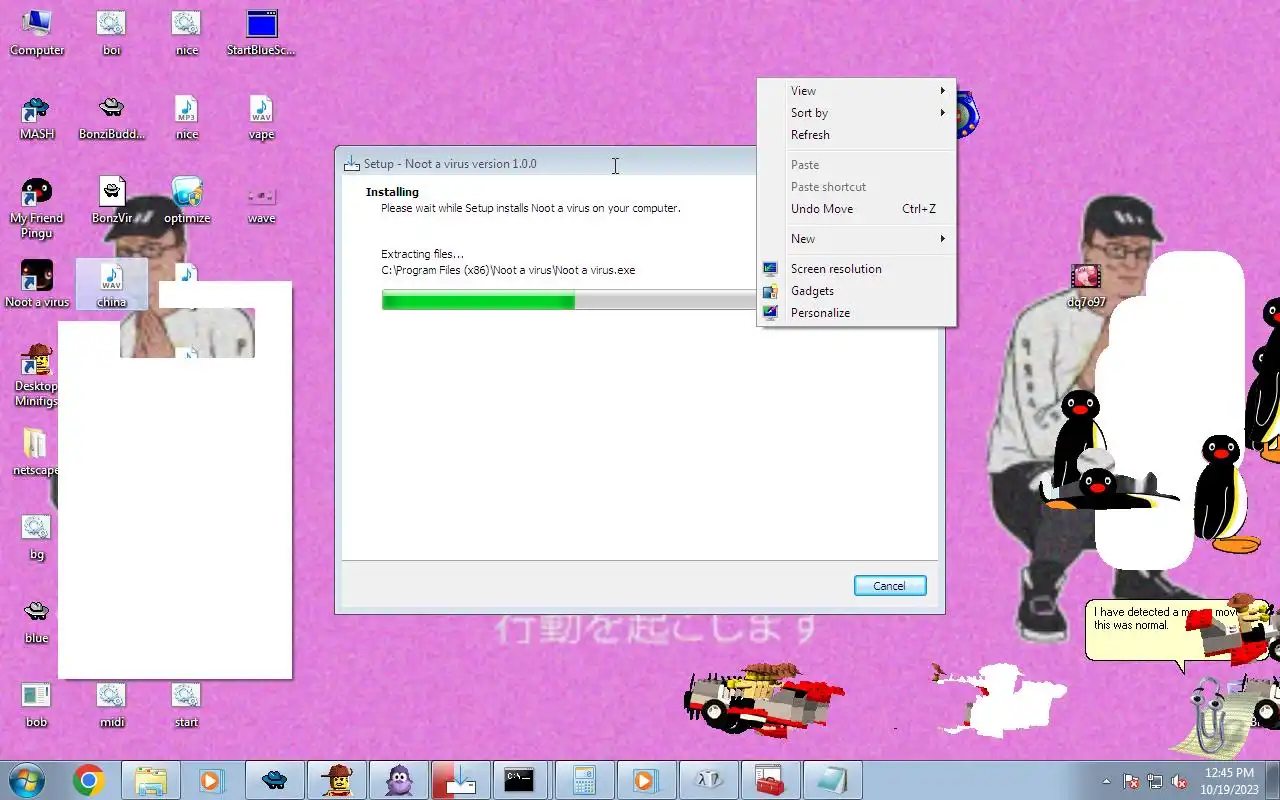The image size is (1280, 800).
Task: Select the blue desktop icon
Action: tap(37, 621)
